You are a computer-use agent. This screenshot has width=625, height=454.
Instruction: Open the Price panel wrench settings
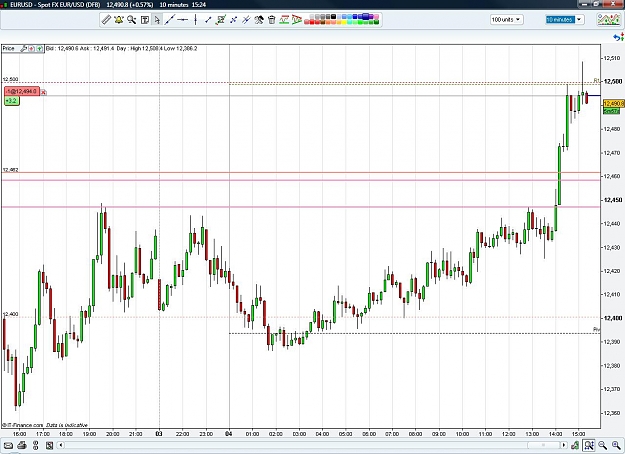click(x=24, y=49)
